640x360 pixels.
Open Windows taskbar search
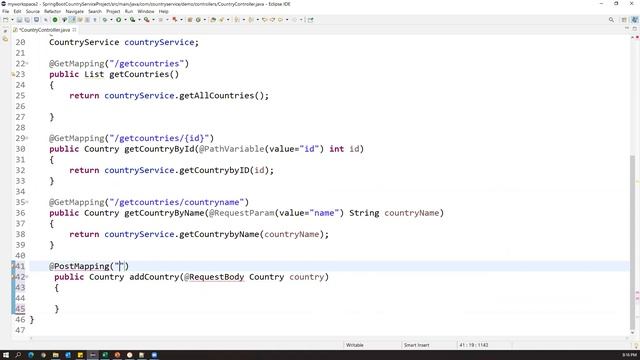pyautogui.click(x=18, y=355)
